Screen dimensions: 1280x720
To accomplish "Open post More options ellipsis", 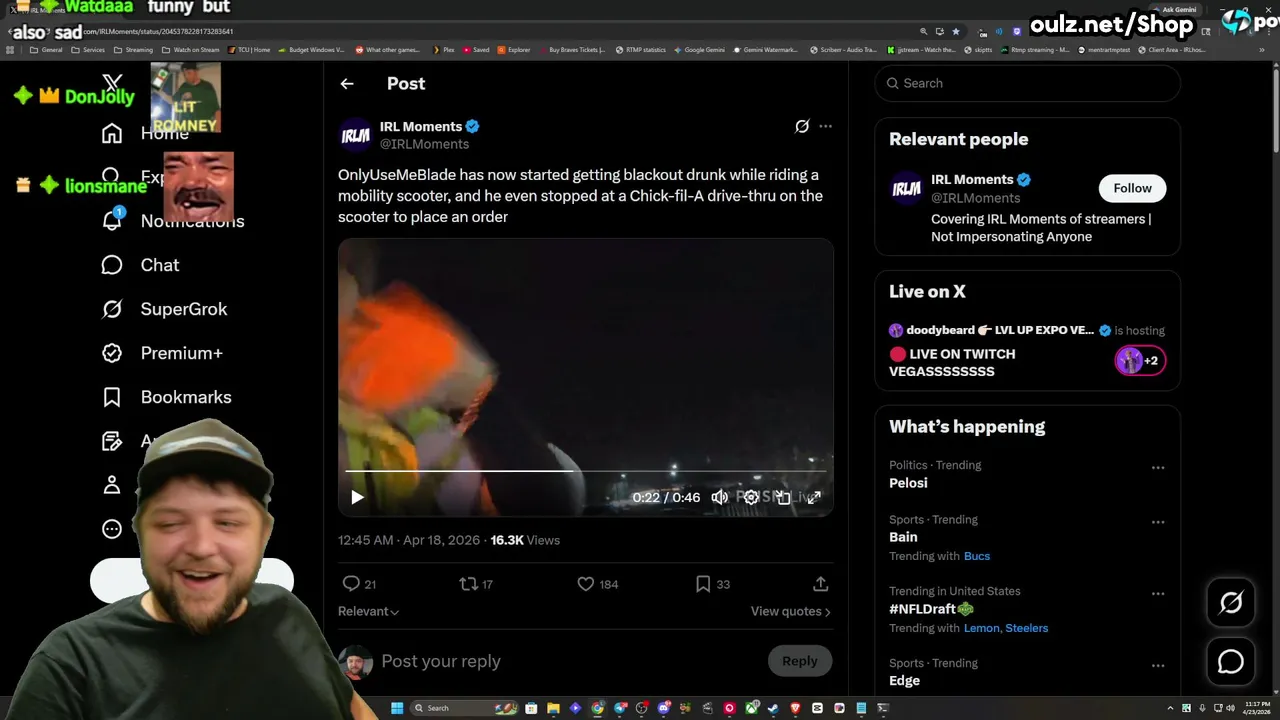I will pos(825,126).
